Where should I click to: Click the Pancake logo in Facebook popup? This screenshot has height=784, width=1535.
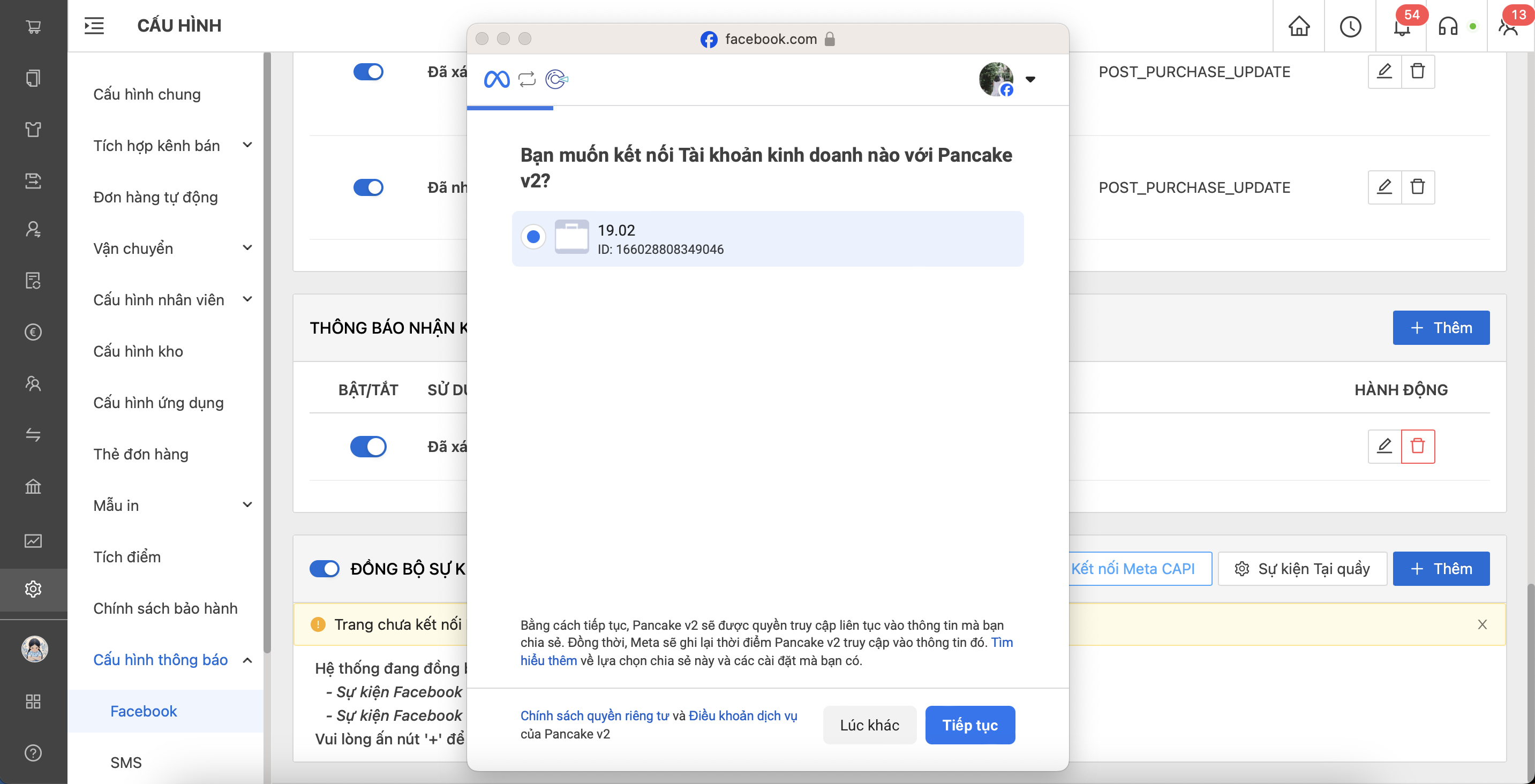[x=556, y=79]
